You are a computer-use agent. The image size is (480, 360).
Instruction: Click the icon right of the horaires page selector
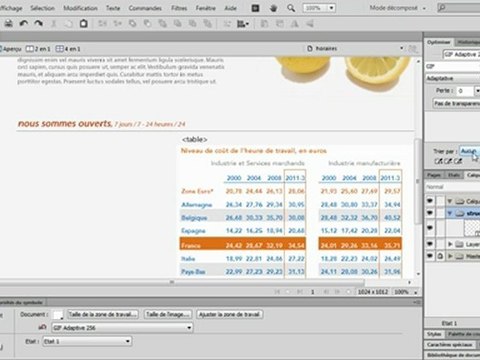coord(413,49)
